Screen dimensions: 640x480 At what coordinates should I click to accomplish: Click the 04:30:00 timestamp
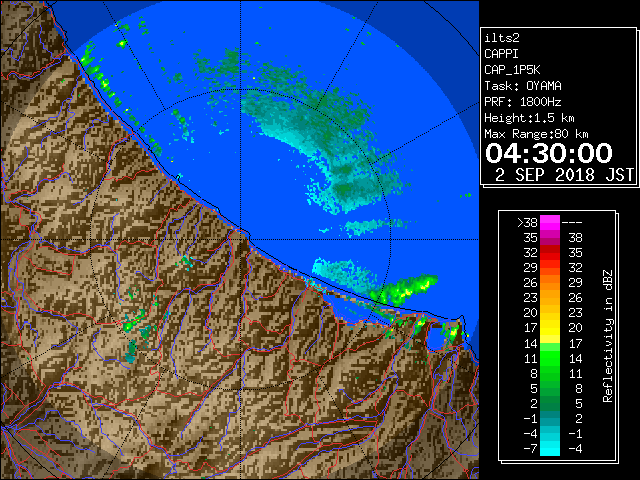(549, 153)
